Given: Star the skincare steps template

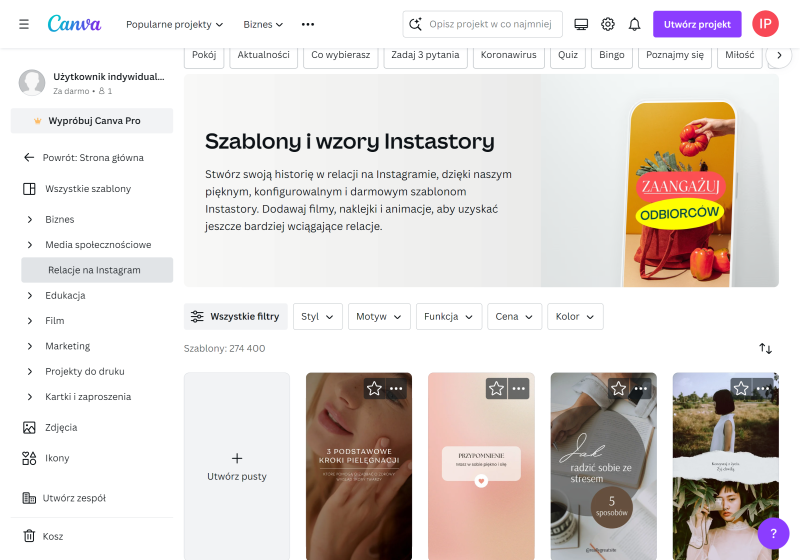Looking at the screenshot, I should tap(374, 389).
